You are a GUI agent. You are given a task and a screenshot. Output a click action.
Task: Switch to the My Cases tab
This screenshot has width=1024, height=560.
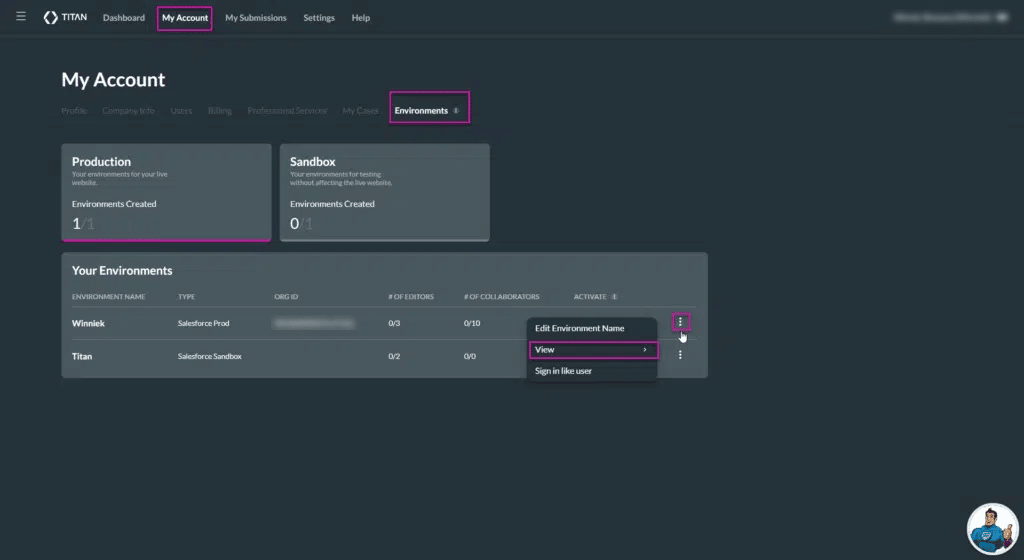pyautogui.click(x=360, y=110)
